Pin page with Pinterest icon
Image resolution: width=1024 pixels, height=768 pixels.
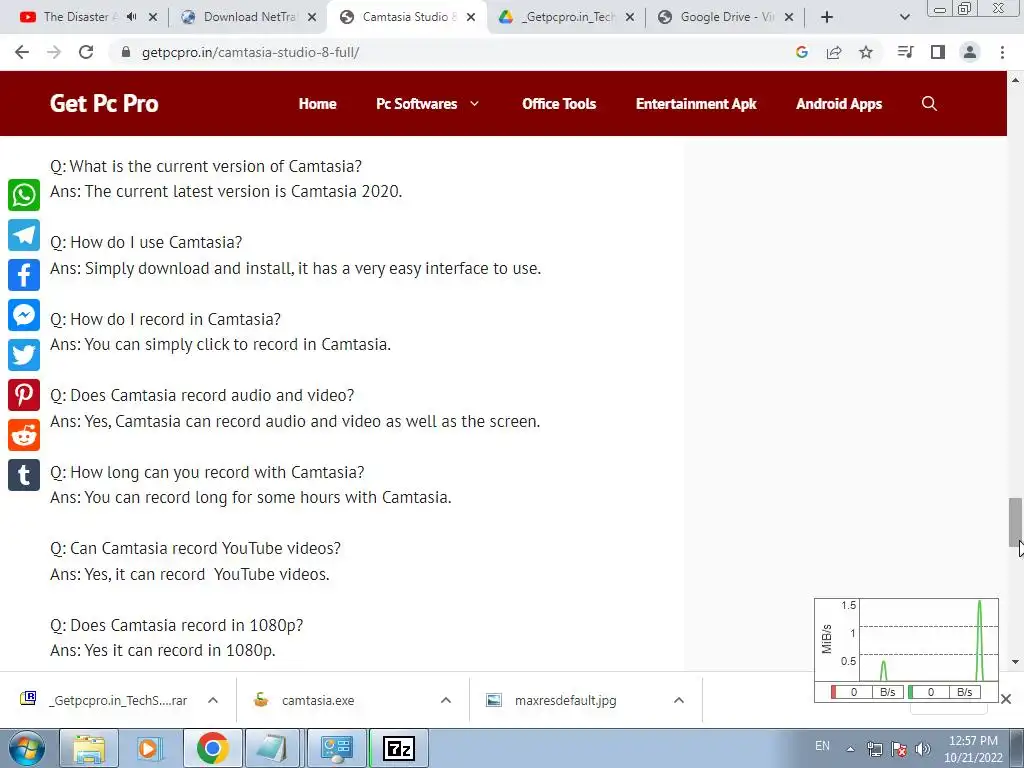(24, 395)
